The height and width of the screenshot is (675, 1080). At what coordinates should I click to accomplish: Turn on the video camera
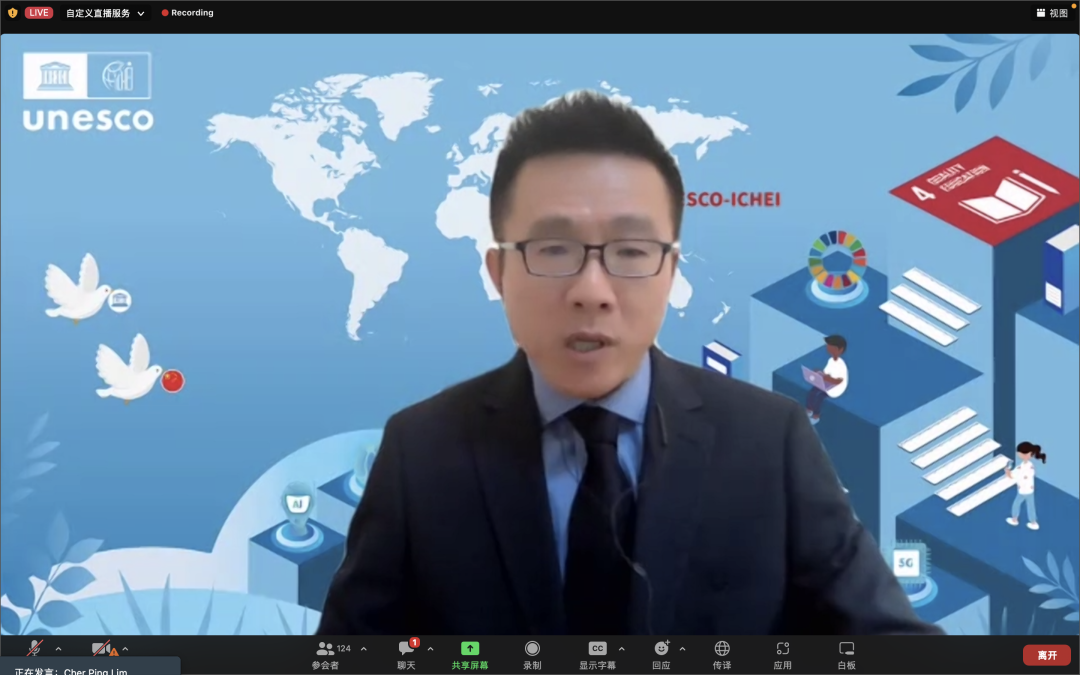tap(101, 649)
